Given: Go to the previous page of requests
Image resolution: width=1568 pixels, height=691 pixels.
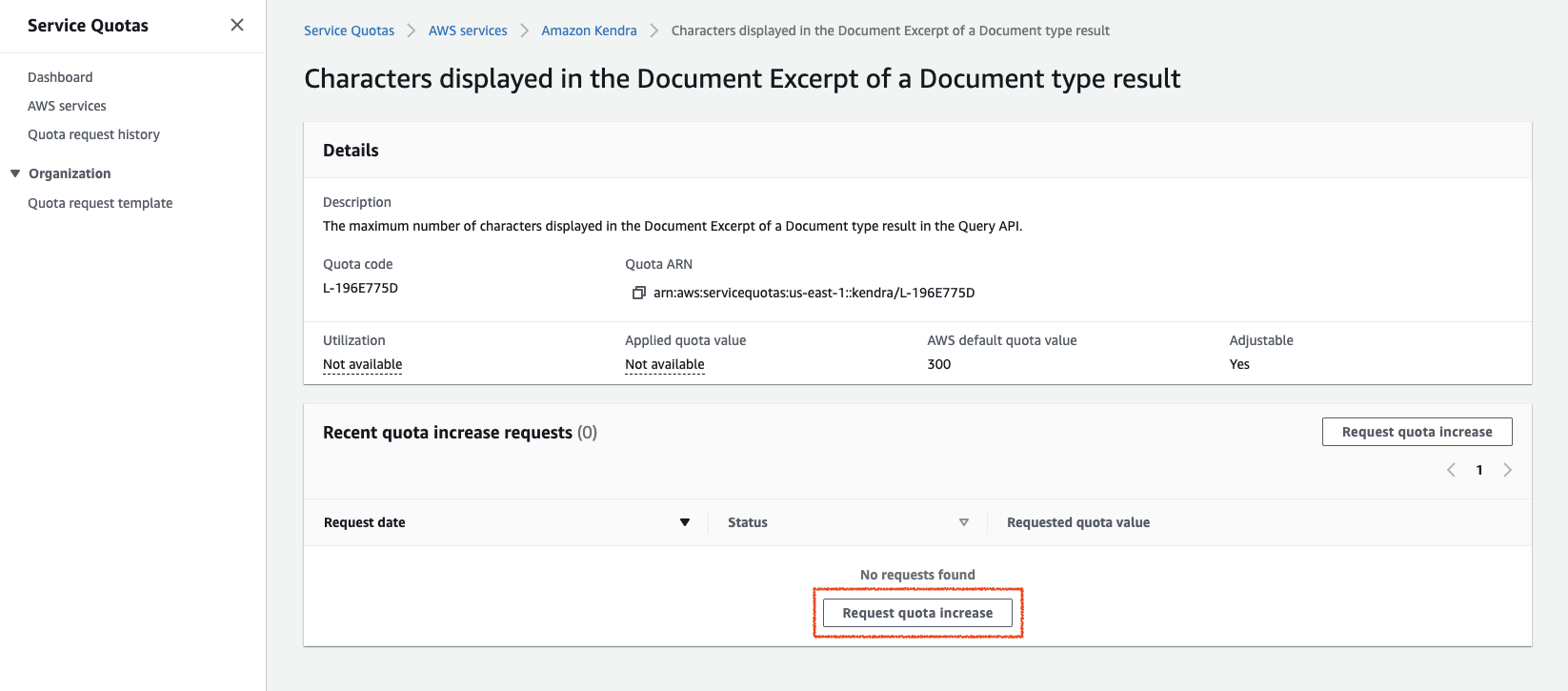Looking at the screenshot, I should coord(1451,470).
